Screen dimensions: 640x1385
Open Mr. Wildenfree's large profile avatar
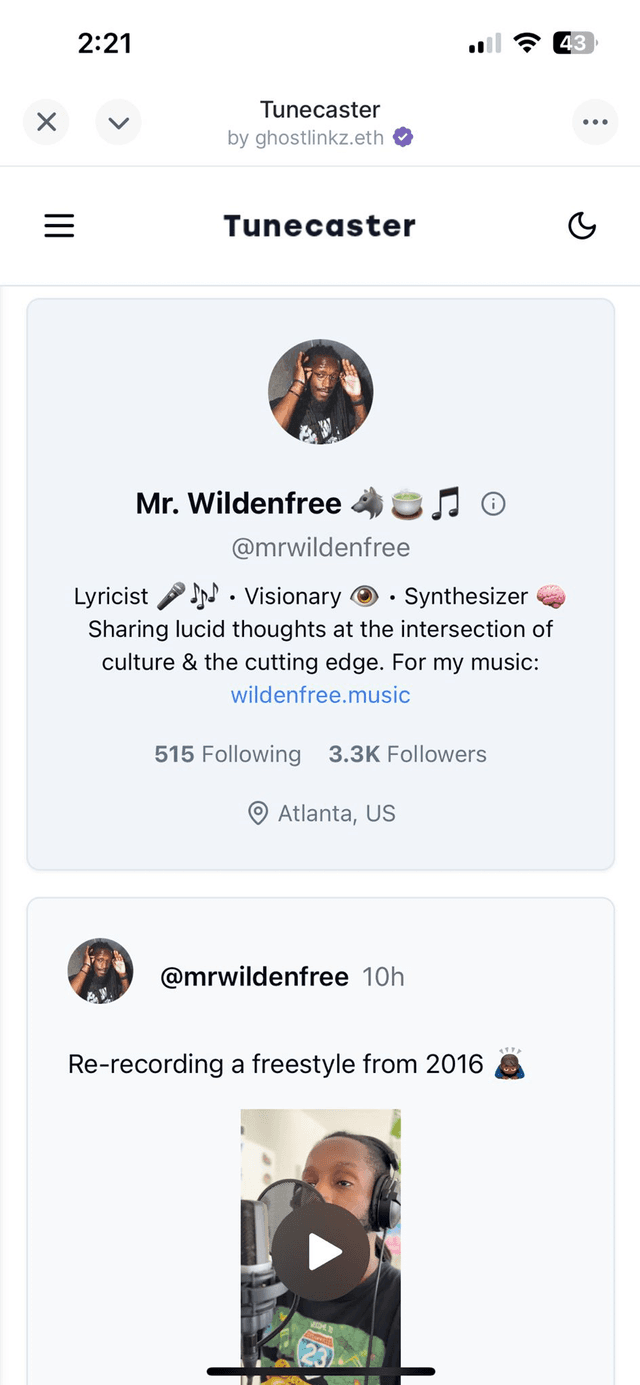320,391
